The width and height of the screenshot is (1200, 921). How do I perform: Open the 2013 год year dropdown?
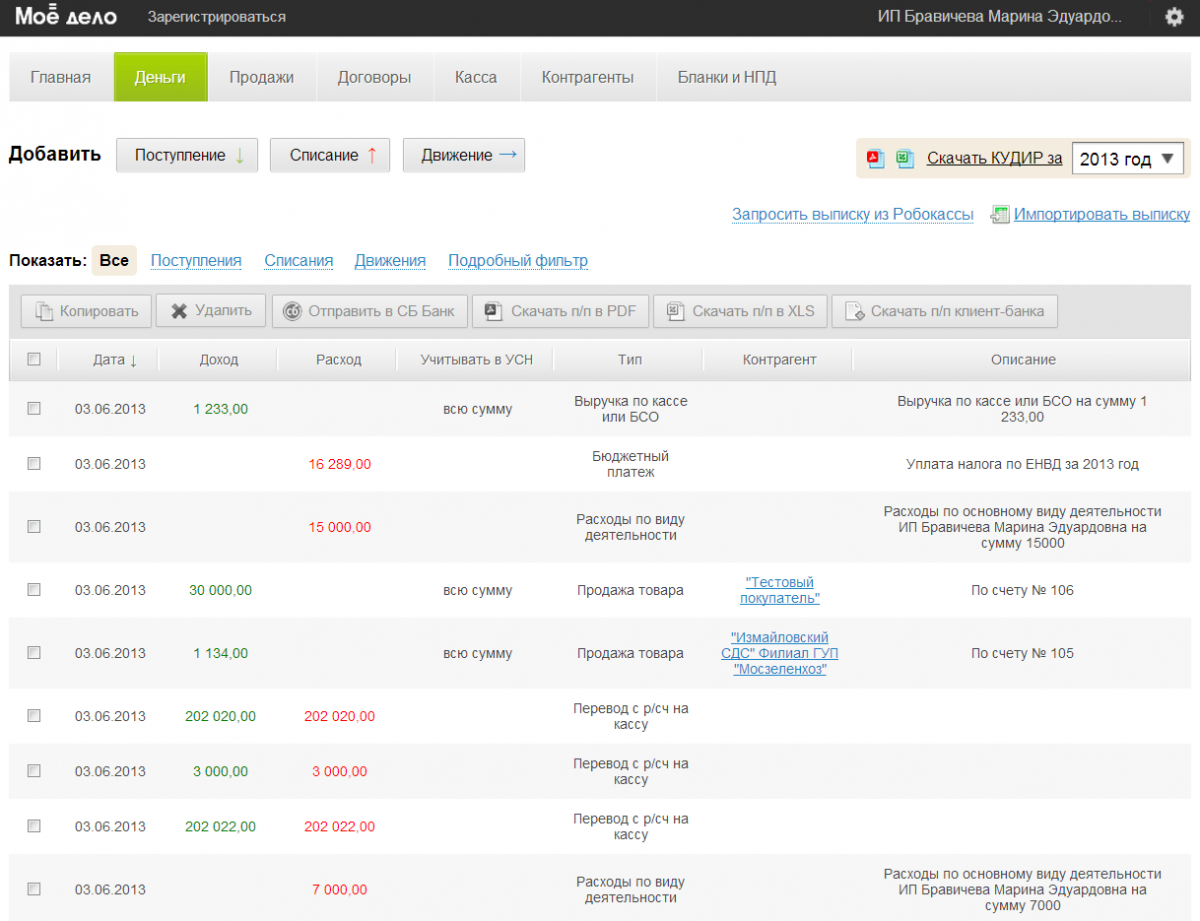(1128, 159)
